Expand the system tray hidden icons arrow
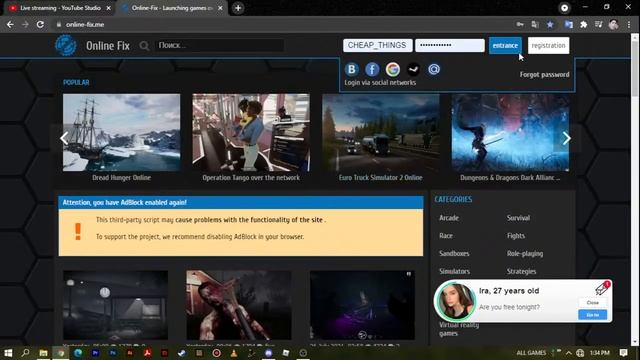The height and width of the screenshot is (360, 640). click(568, 353)
